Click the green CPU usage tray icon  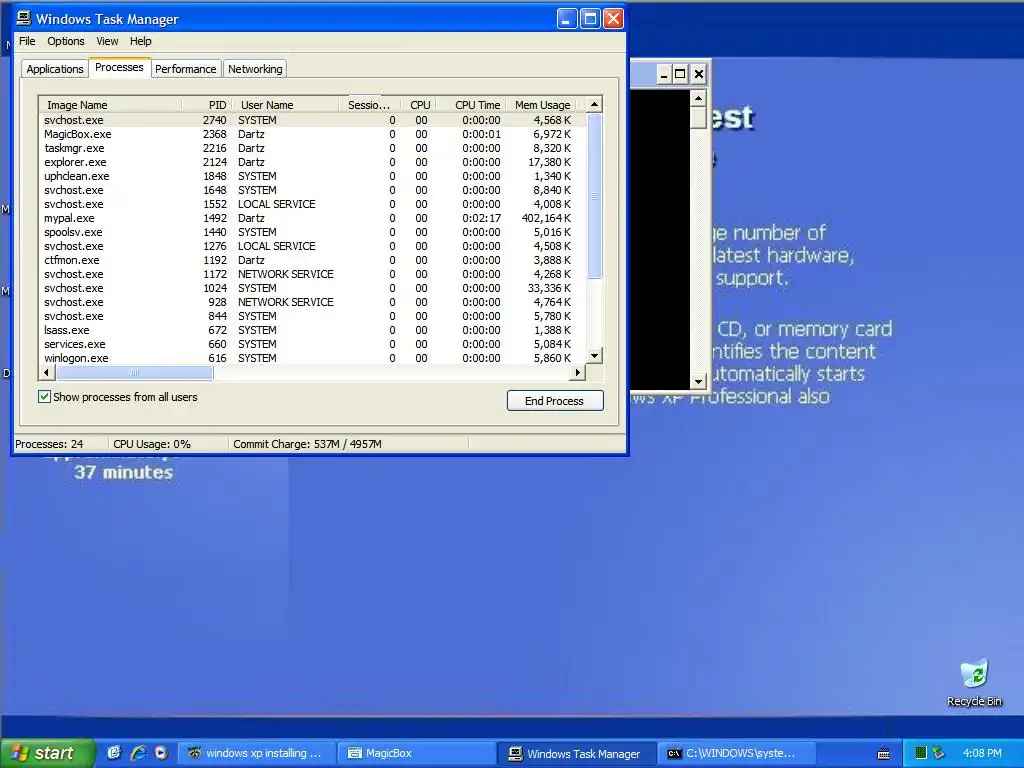pos(920,753)
